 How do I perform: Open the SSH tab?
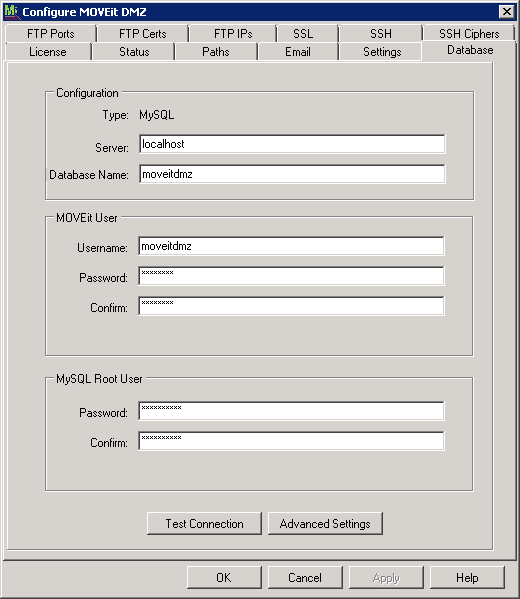(x=381, y=34)
